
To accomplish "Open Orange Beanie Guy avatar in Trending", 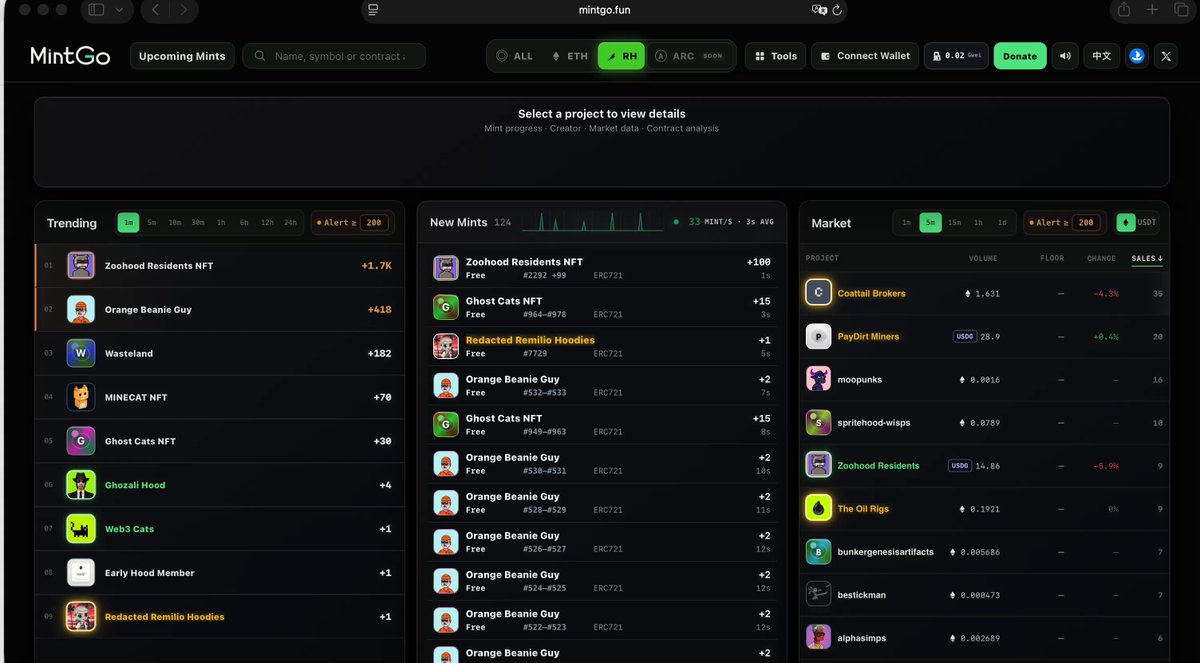I will point(81,310).
